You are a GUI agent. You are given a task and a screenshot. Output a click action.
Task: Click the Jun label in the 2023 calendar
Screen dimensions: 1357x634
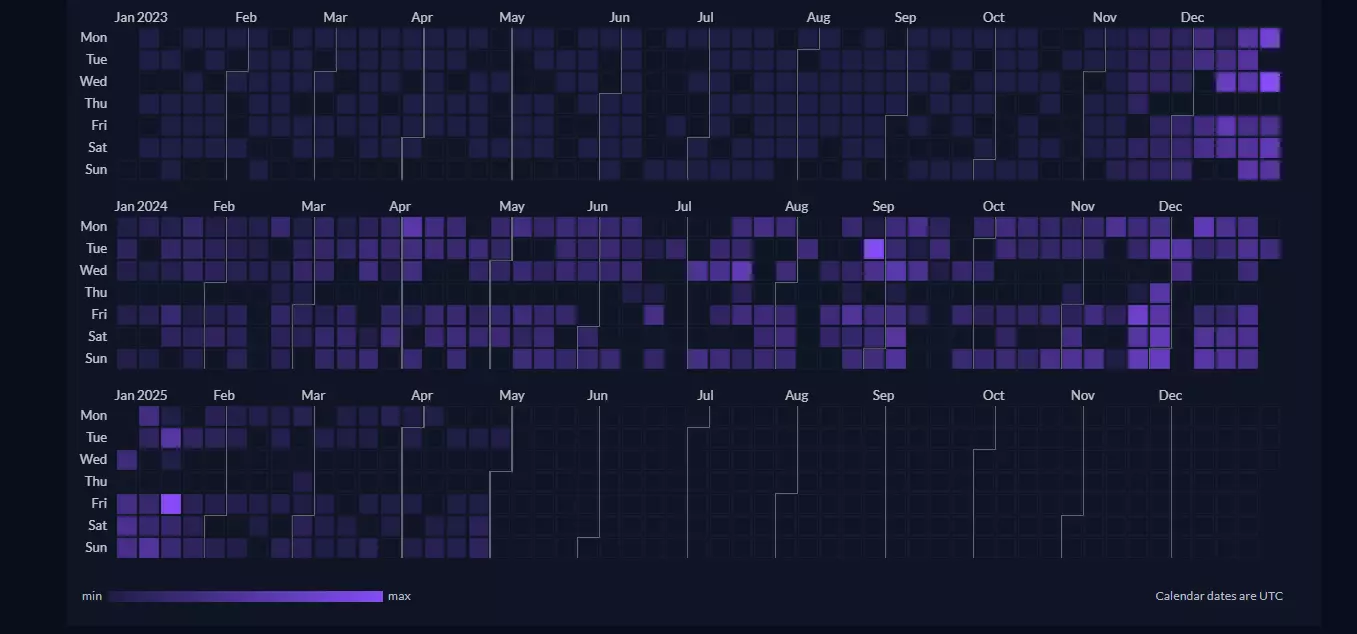[x=620, y=17]
